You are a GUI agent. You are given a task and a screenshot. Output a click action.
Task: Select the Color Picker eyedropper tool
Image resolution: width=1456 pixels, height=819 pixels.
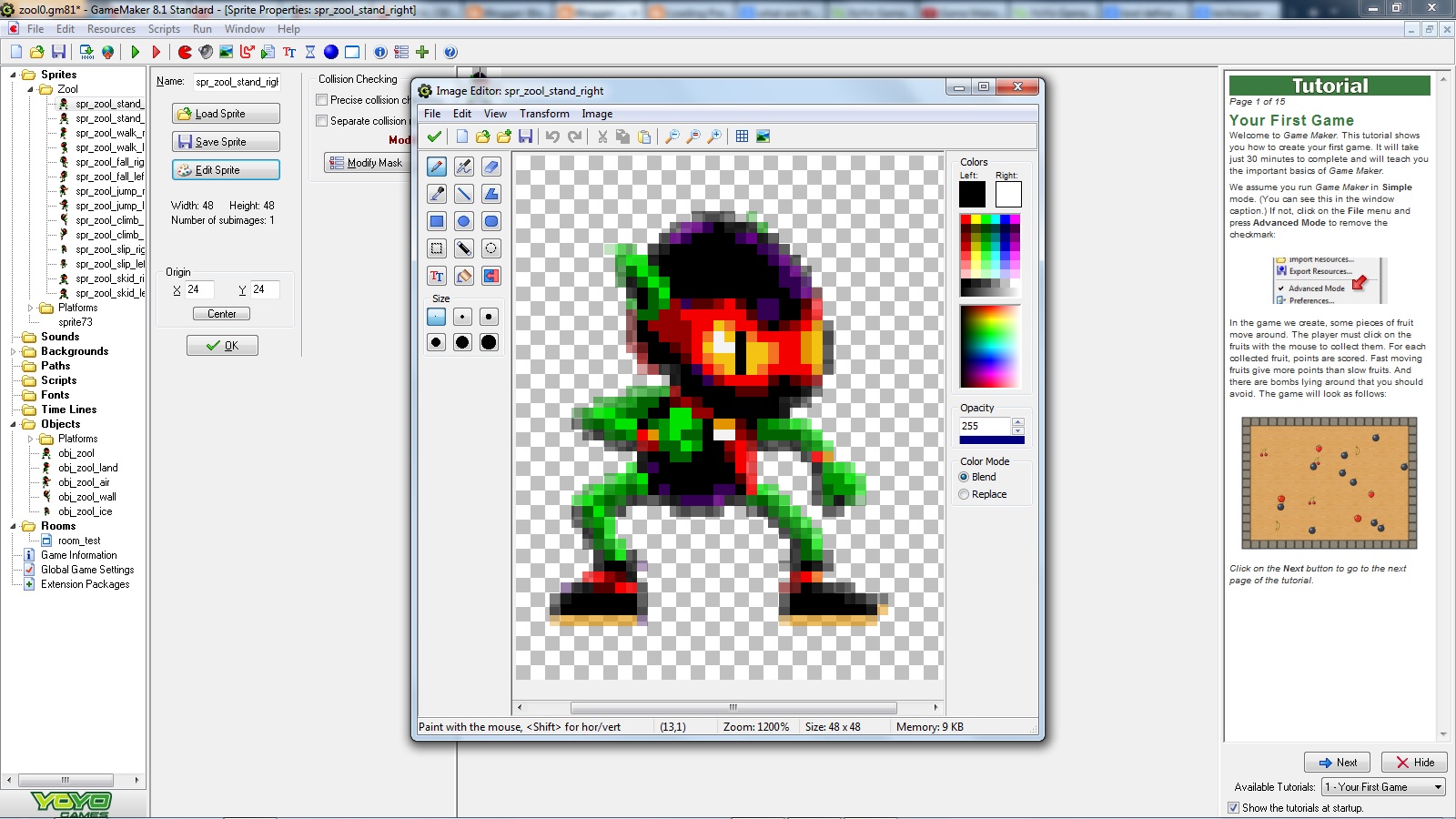(x=437, y=194)
